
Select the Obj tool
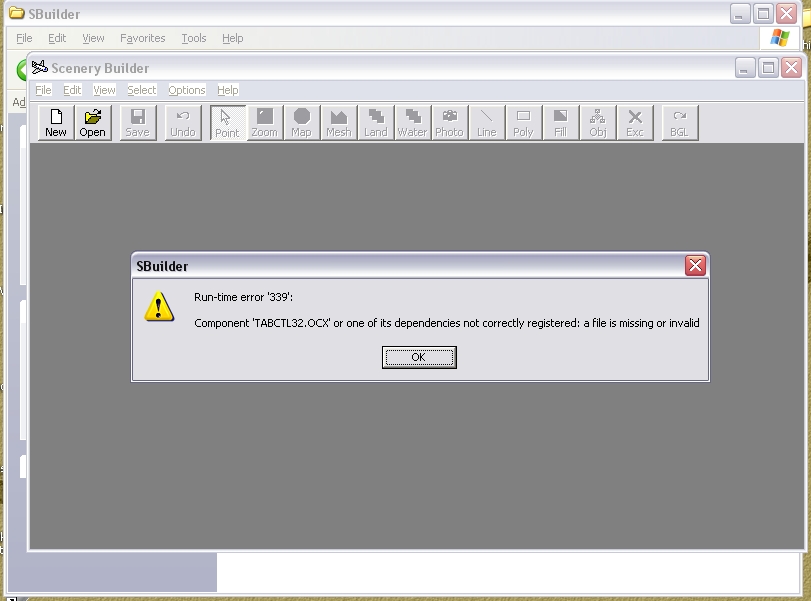tap(598, 123)
